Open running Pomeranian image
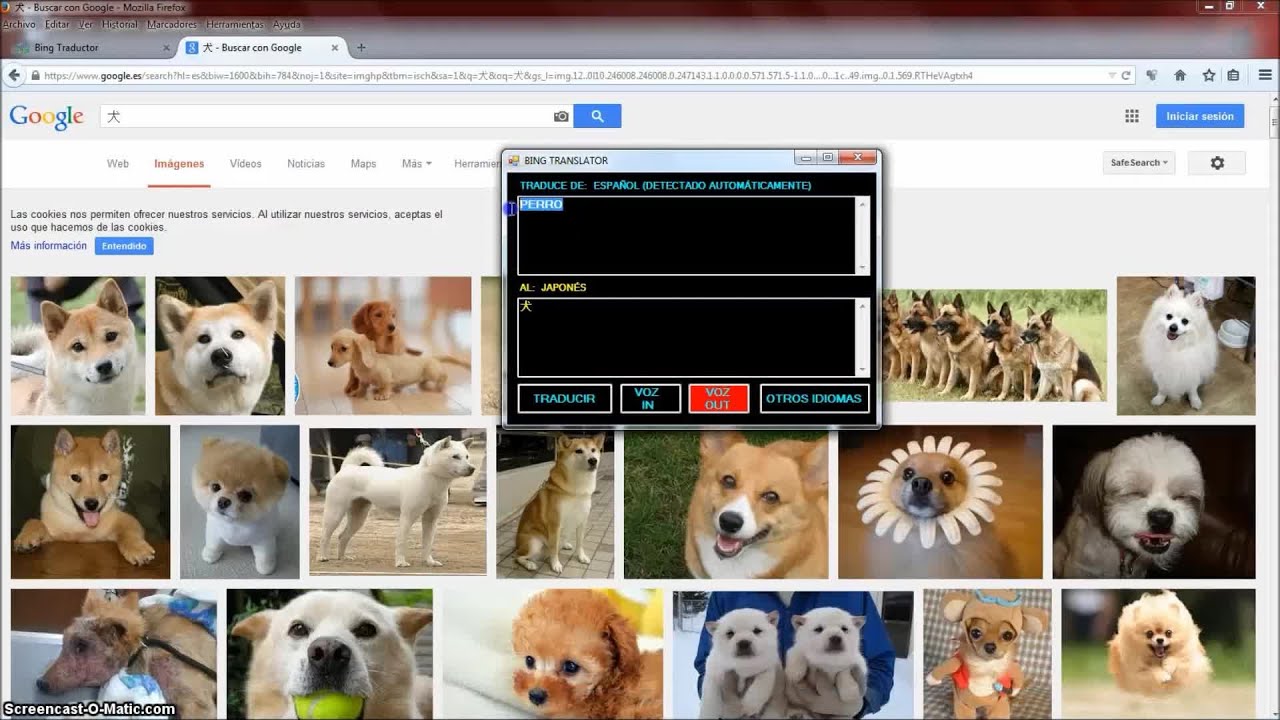 click(x=1158, y=654)
